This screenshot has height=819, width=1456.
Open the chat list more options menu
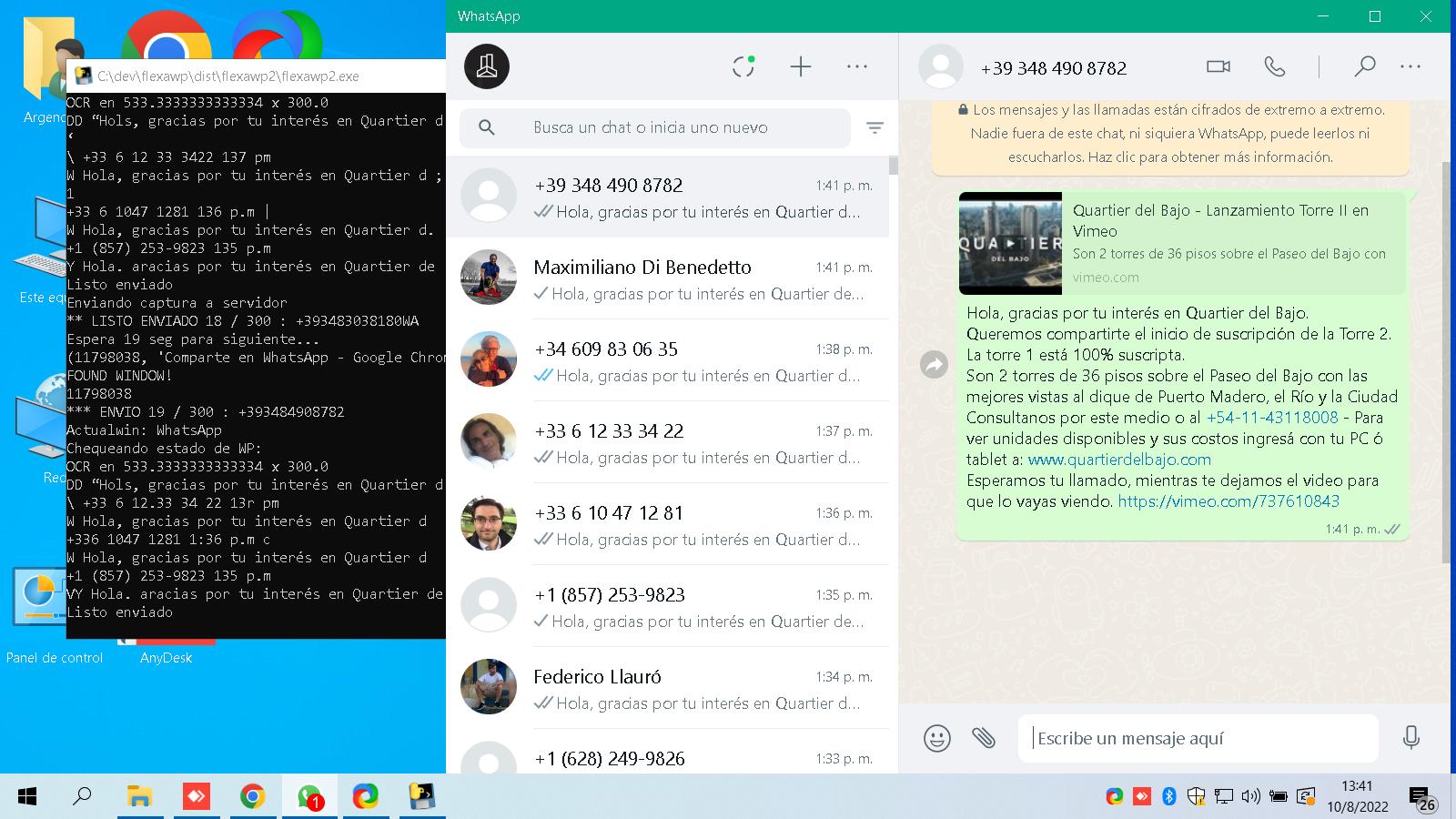(x=857, y=66)
